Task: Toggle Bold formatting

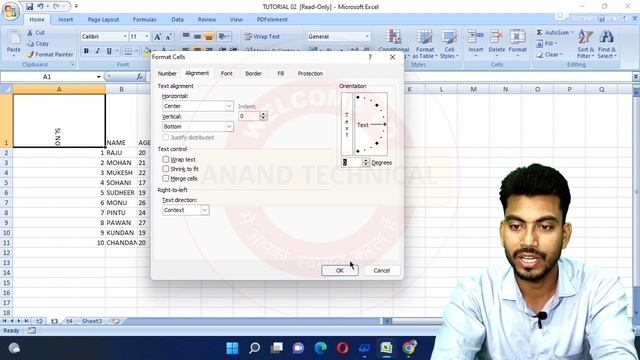Action: 86,51
